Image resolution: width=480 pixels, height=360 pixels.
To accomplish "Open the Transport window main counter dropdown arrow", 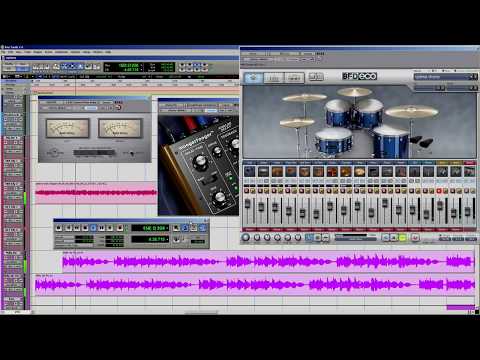I will [167, 228].
